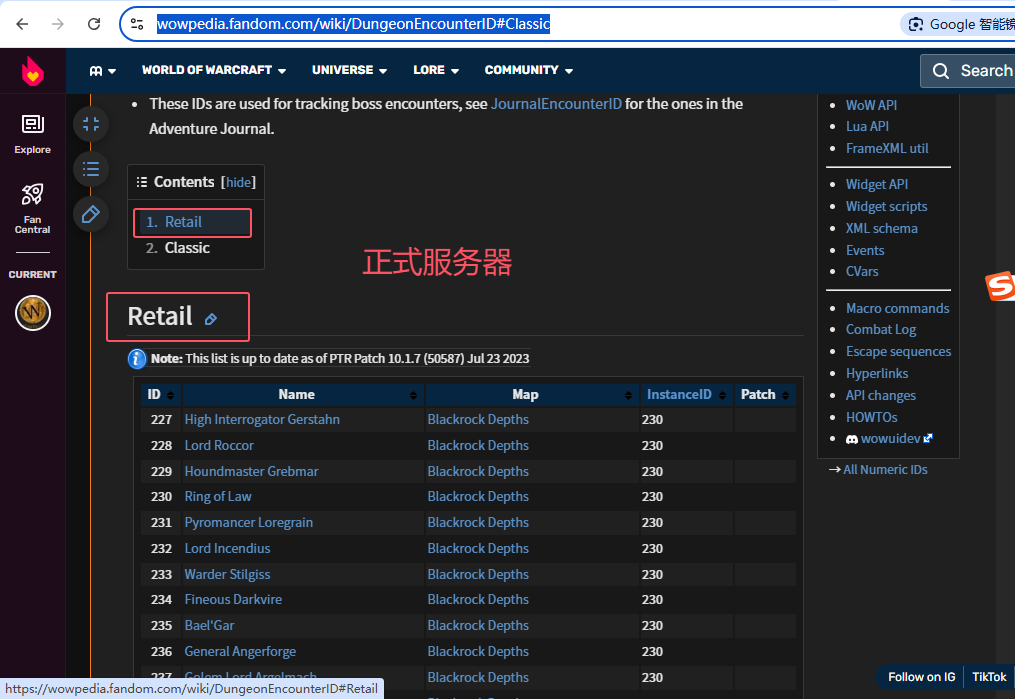Open Ring of Law link
Screen dimensions: 1015x699
(218, 496)
